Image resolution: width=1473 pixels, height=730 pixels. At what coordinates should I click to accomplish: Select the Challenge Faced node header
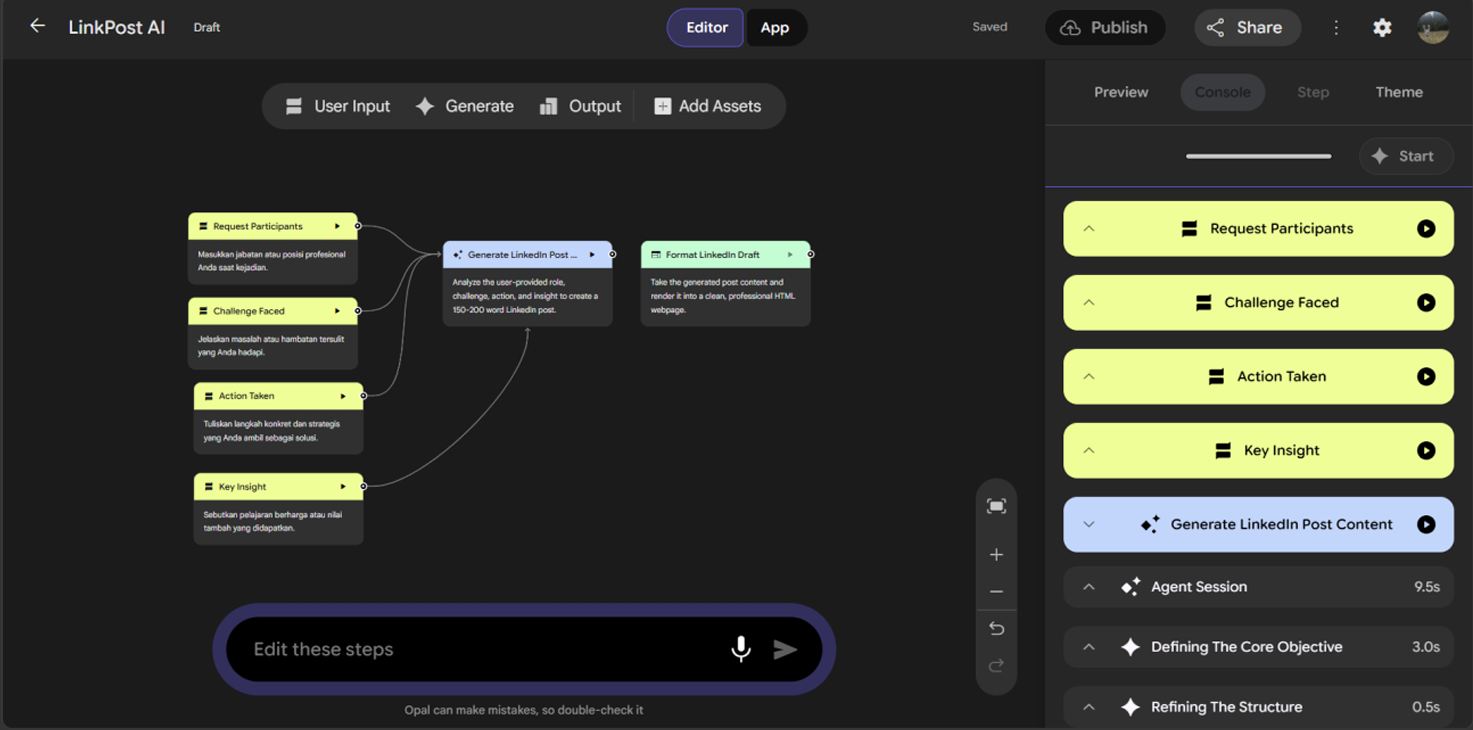pos(273,311)
